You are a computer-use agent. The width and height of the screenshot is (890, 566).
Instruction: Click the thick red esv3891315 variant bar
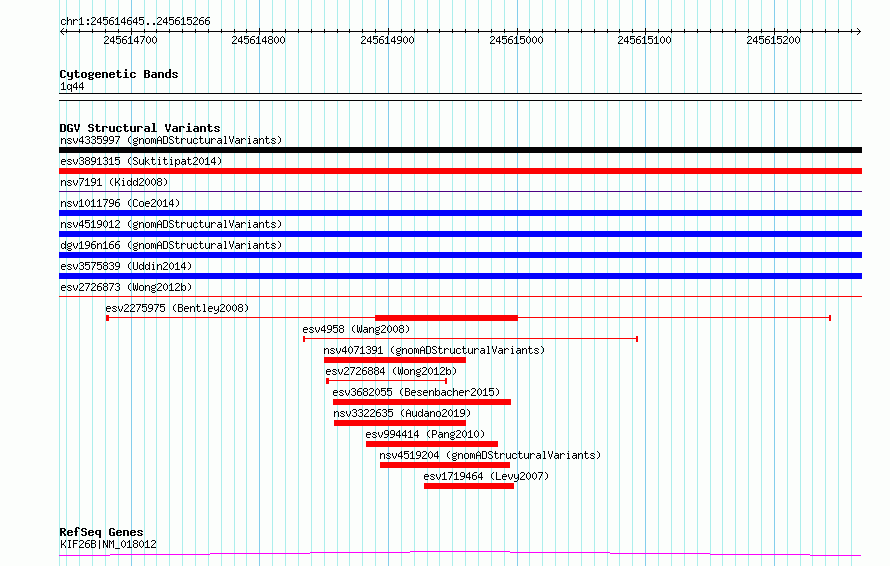(460, 171)
